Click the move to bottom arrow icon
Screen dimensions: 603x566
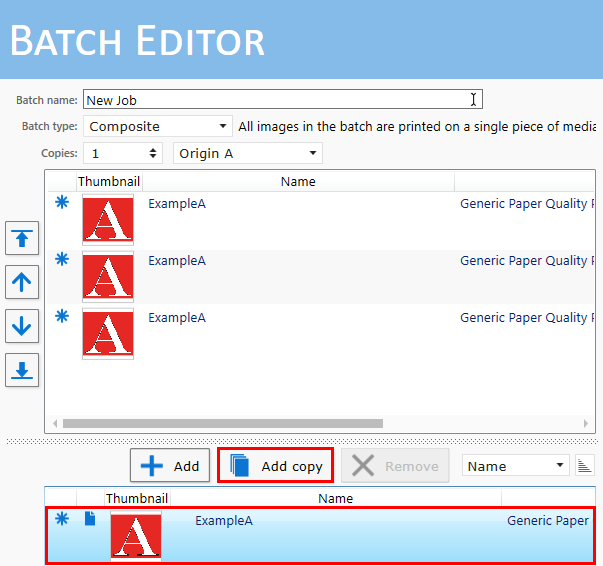(22, 369)
